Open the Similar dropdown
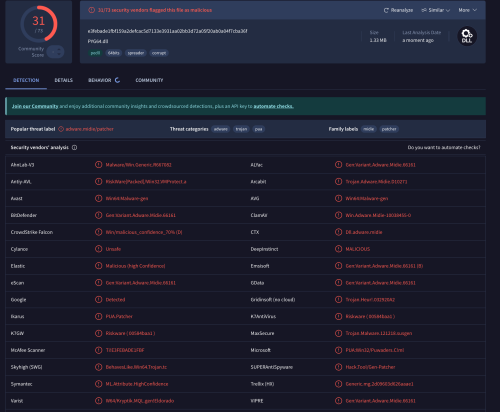 436,10
